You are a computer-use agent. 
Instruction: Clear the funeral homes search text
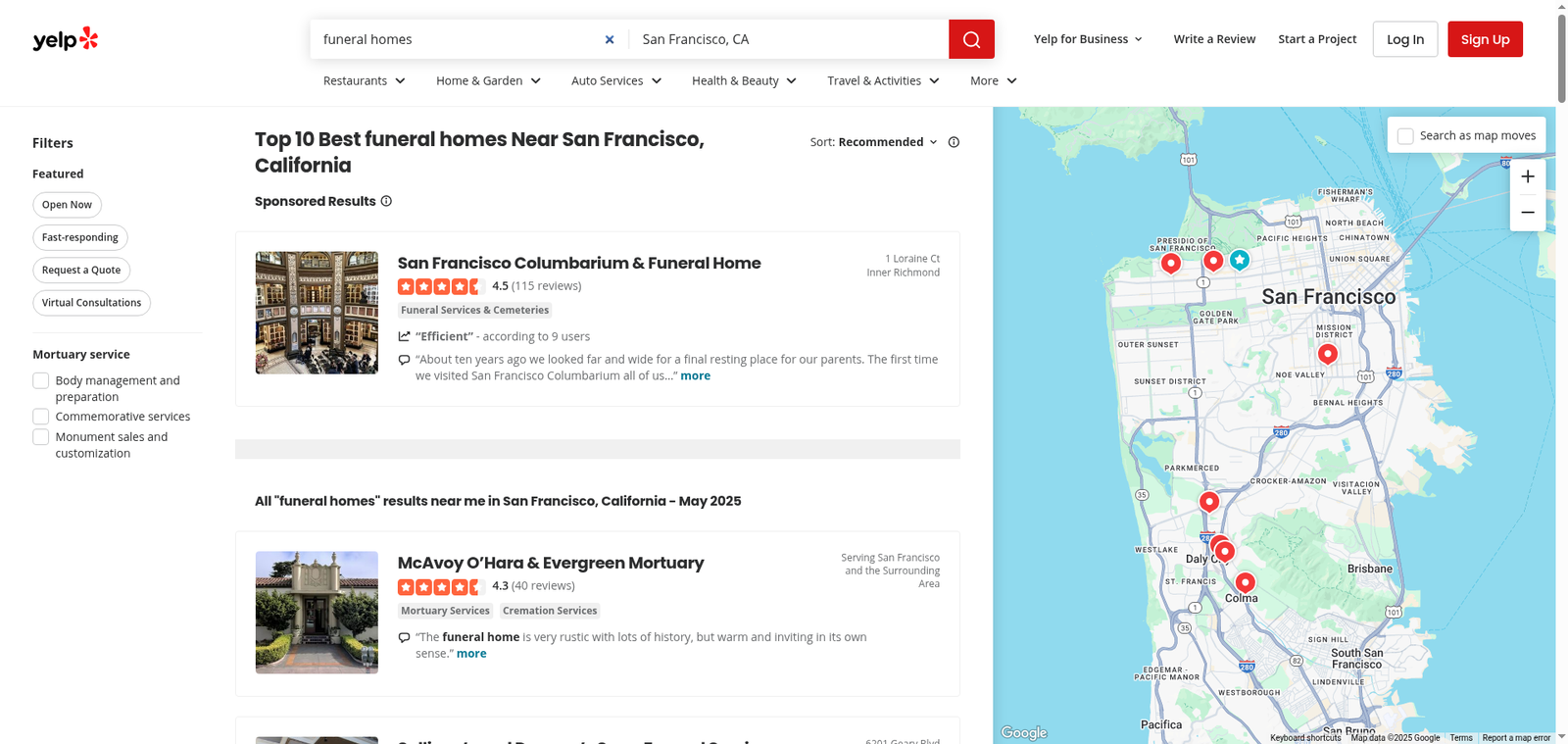[610, 39]
